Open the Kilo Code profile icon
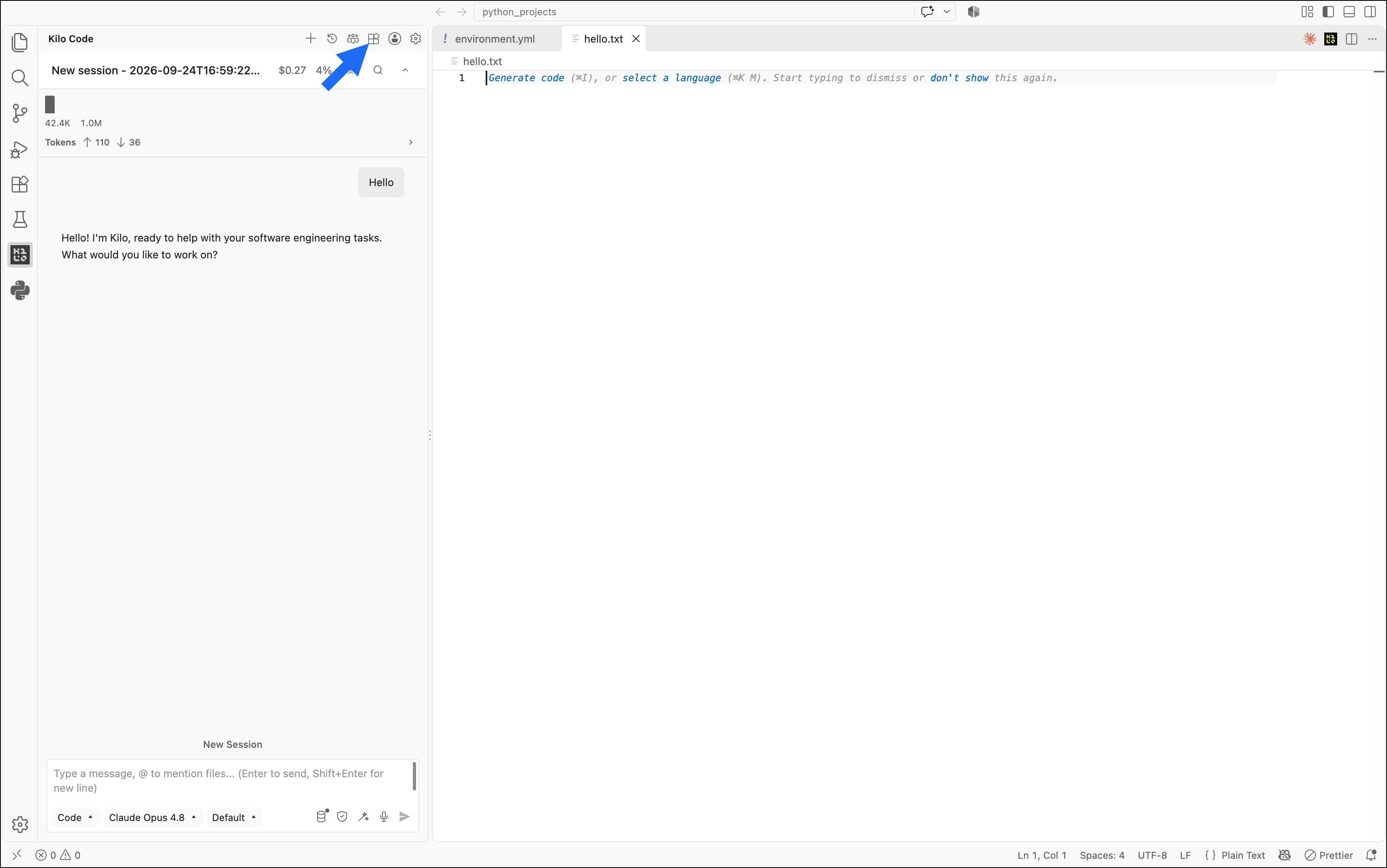 (394, 39)
